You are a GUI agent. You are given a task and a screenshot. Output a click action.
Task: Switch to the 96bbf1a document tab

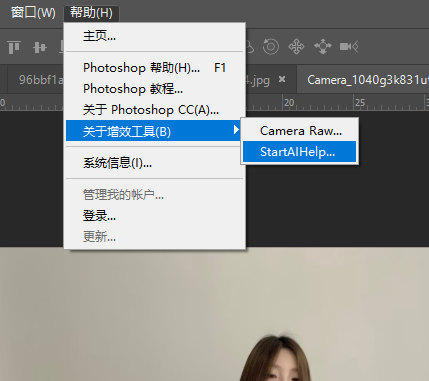pos(36,80)
